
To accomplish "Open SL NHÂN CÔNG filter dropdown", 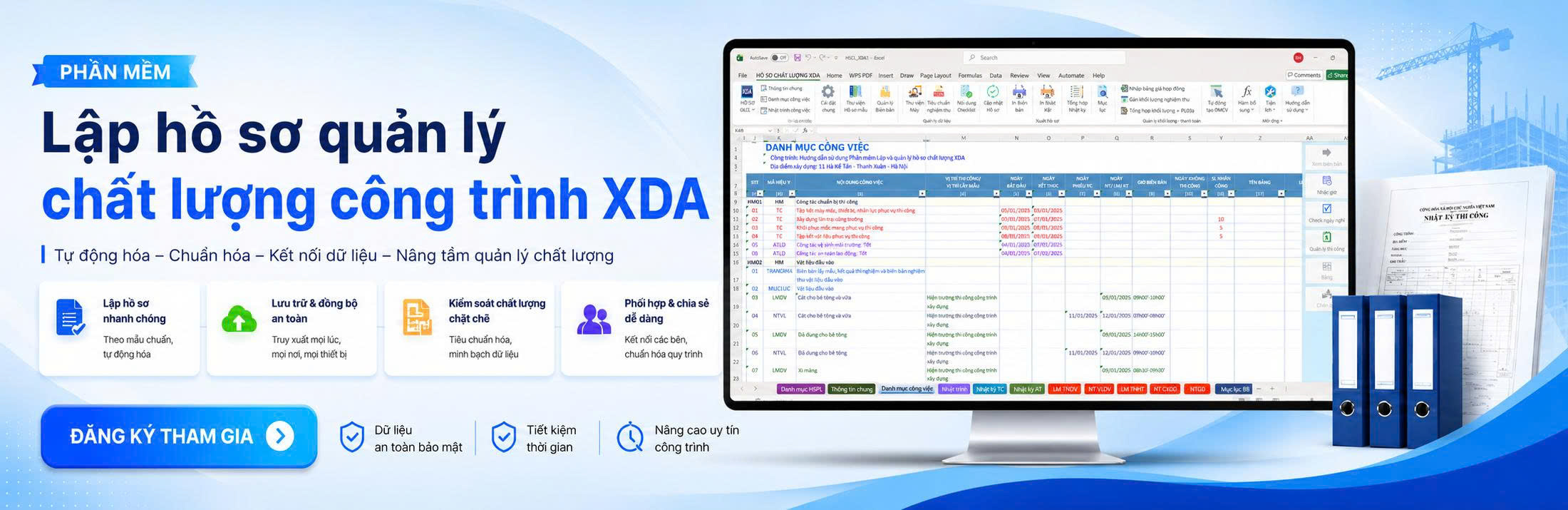I will [1230, 193].
